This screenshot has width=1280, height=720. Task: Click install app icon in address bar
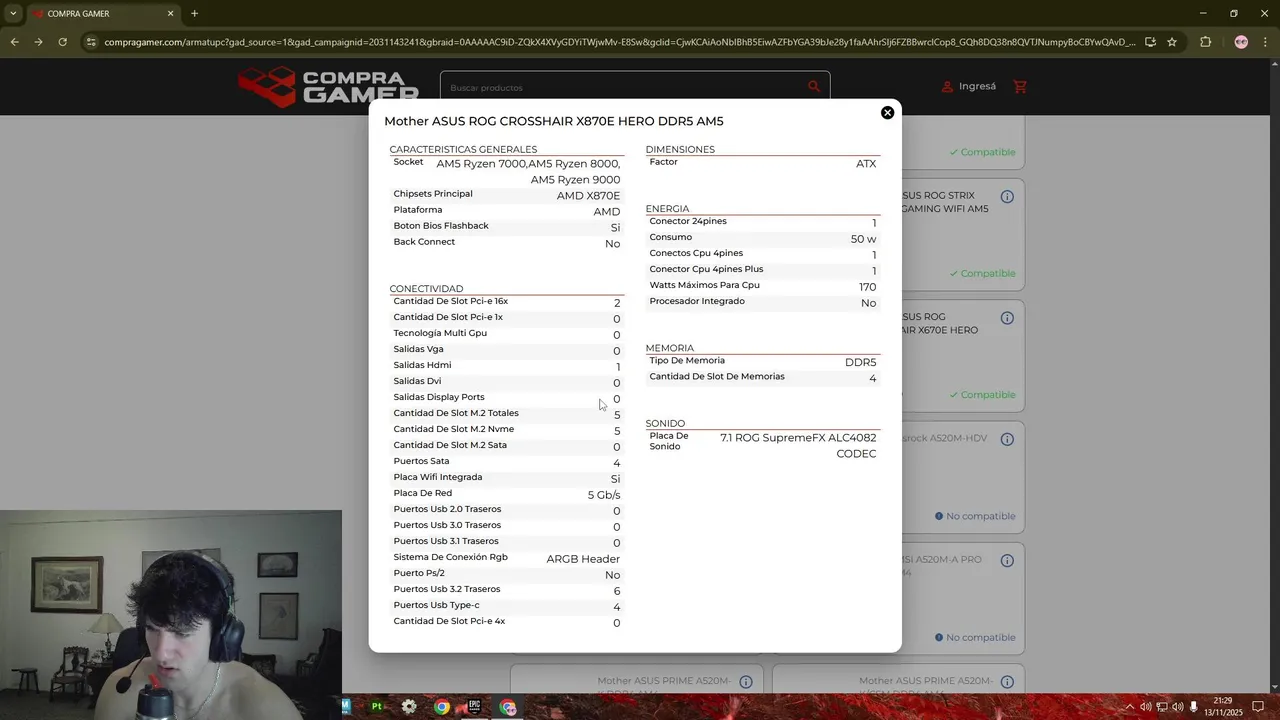tap(1150, 42)
